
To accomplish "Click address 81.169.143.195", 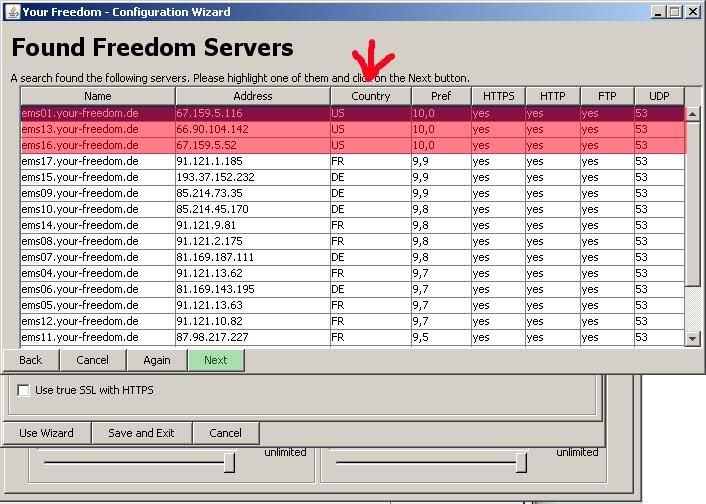I will point(215,289).
